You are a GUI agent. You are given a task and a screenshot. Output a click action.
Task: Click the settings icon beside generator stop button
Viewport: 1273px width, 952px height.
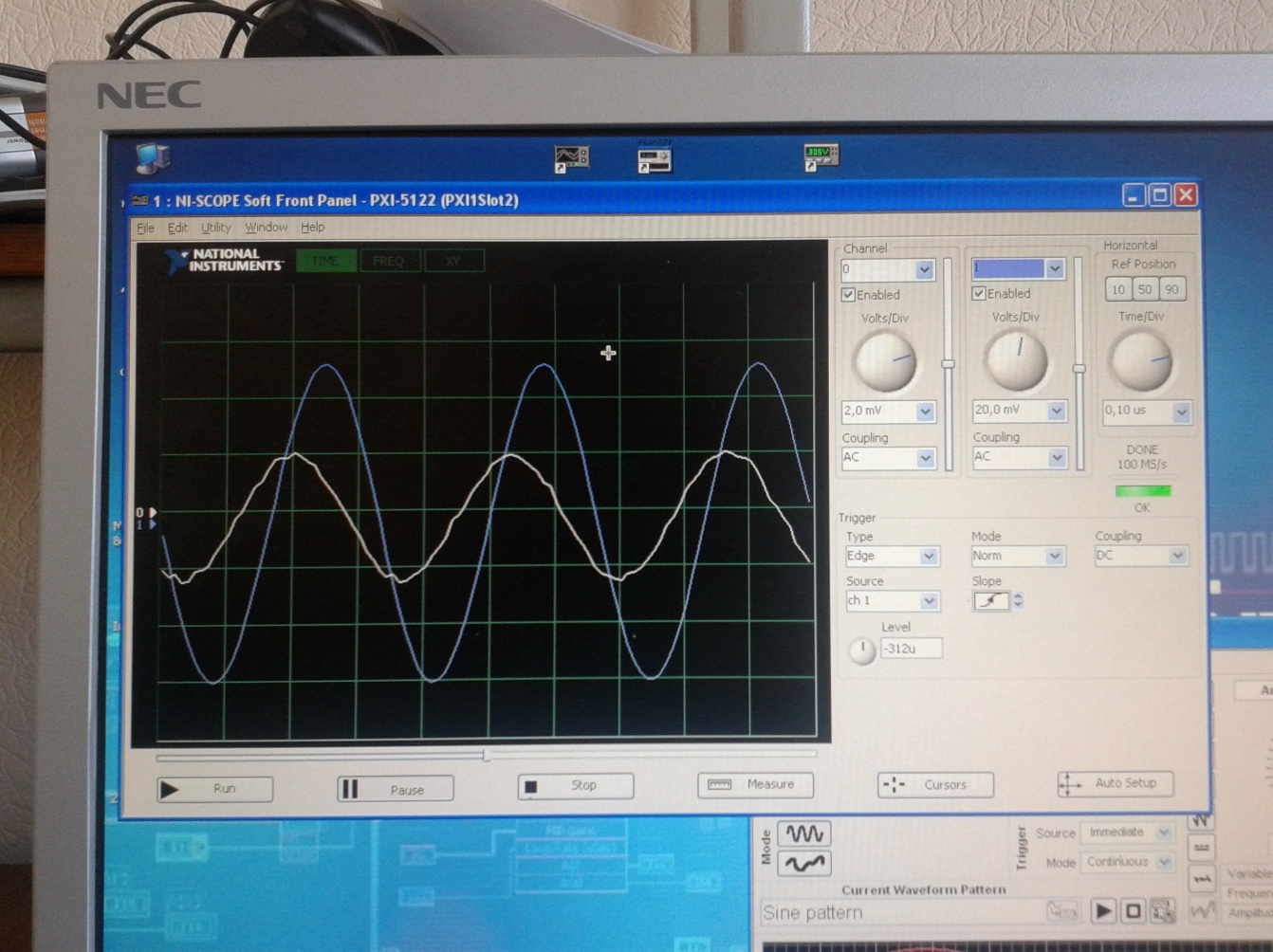click(1162, 911)
